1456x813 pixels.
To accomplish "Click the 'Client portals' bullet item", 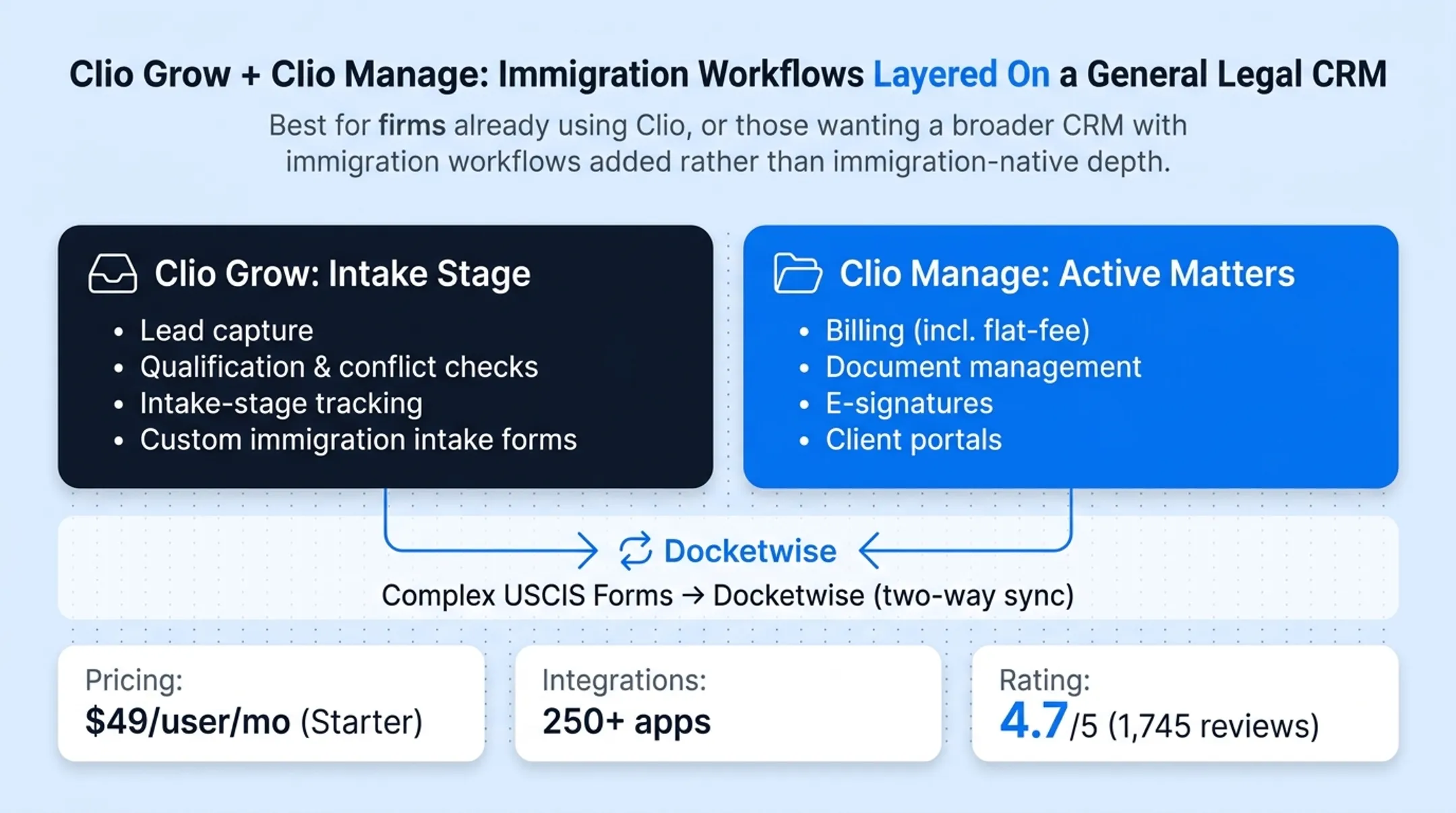I will pyautogui.click(x=914, y=440).
